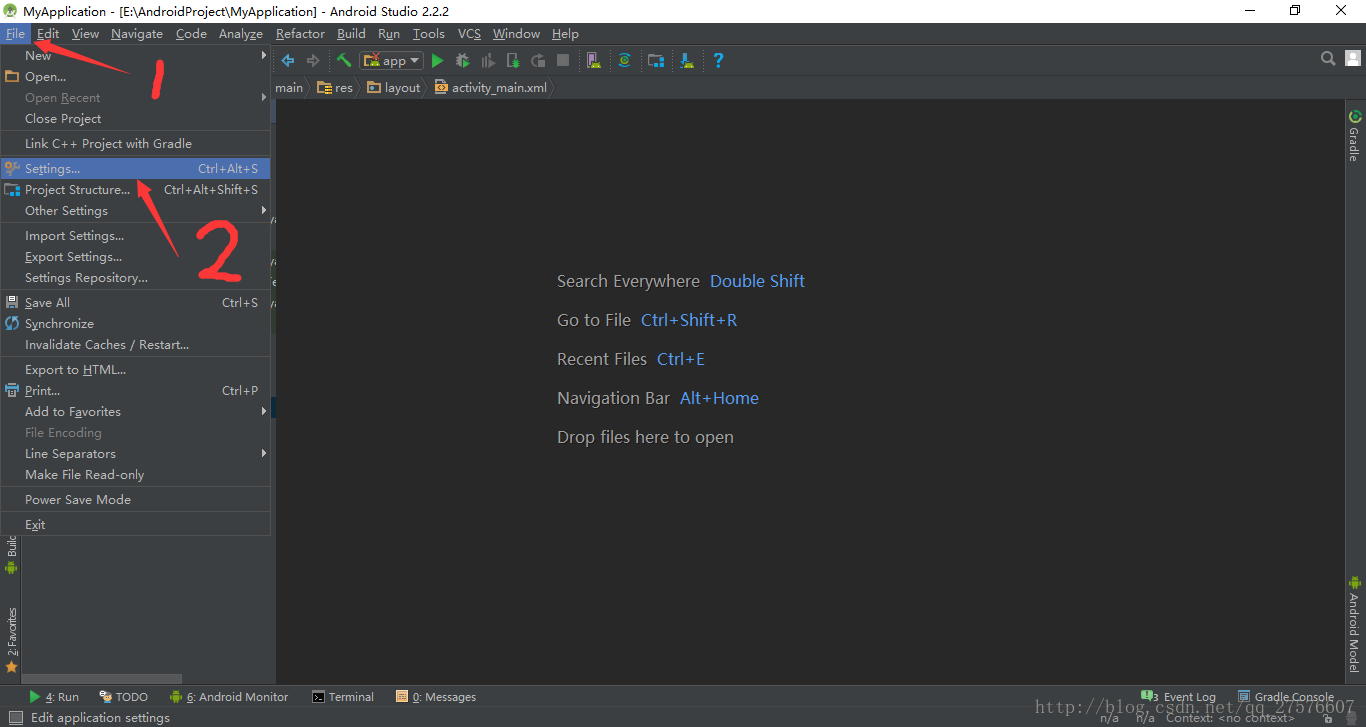Choose Invalidate Caches / Restart
The image size is (1366, 727).
135,344
